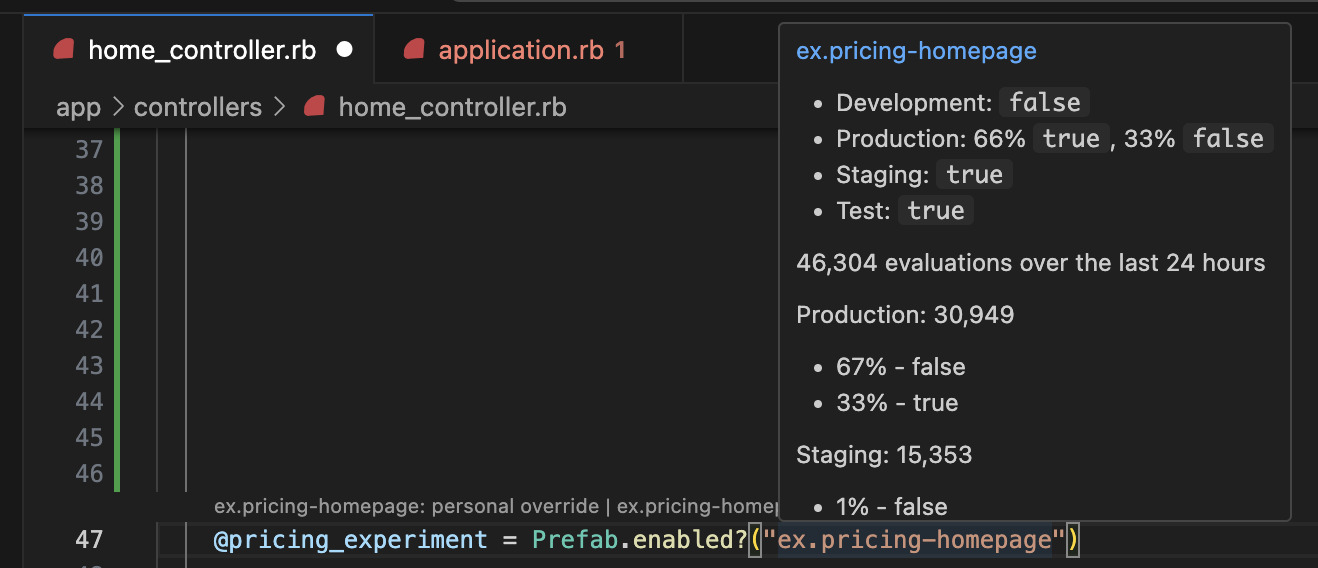Click '46,304 evaluations over the last 24 hours'
Screen dimensions: 1318x568
pos(1031,263)
